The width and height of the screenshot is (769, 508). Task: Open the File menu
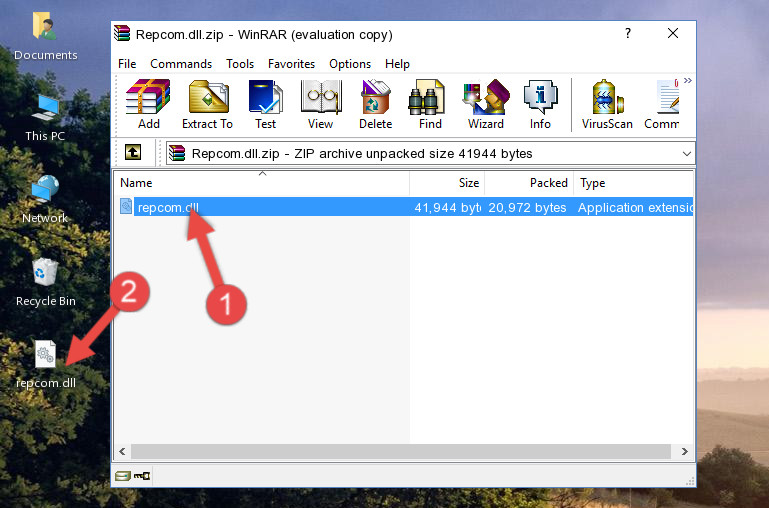pyautogui.click(x=127, y=64)
